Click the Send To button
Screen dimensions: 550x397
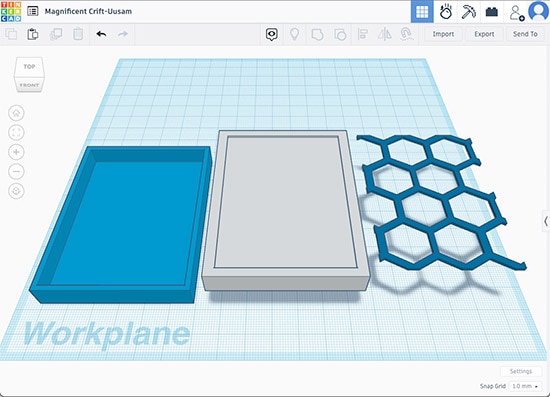(525, 34)
